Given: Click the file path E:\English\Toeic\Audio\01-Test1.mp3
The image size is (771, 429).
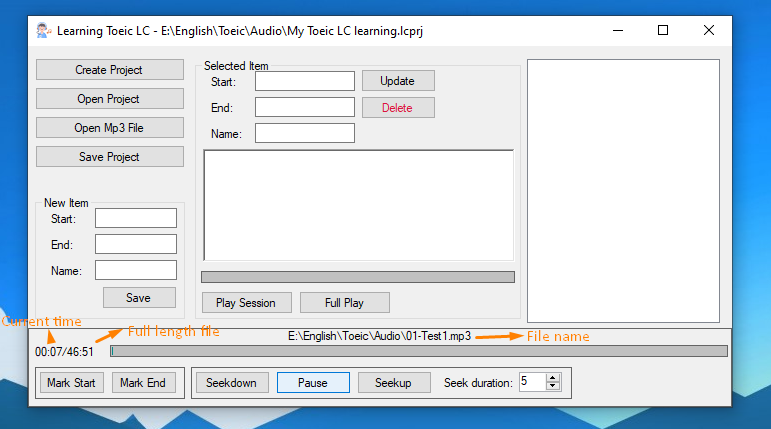Looking at the screenshot, I should [x=379, y=336].
